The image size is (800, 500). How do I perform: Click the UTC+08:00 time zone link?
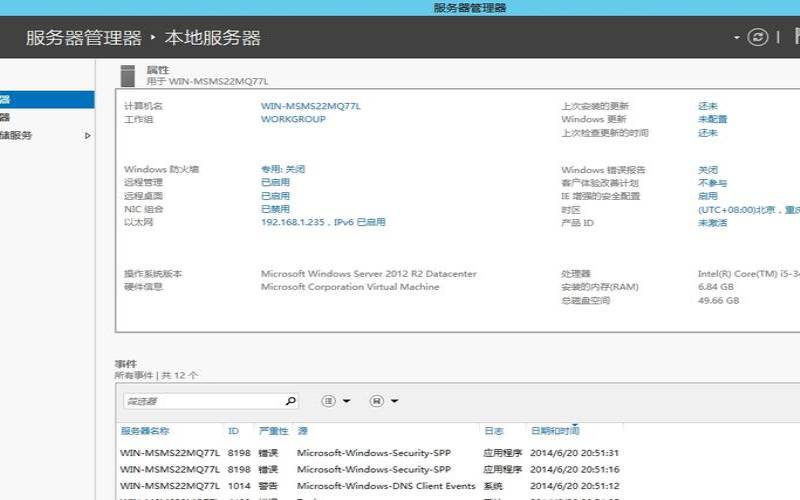point(748,210)
